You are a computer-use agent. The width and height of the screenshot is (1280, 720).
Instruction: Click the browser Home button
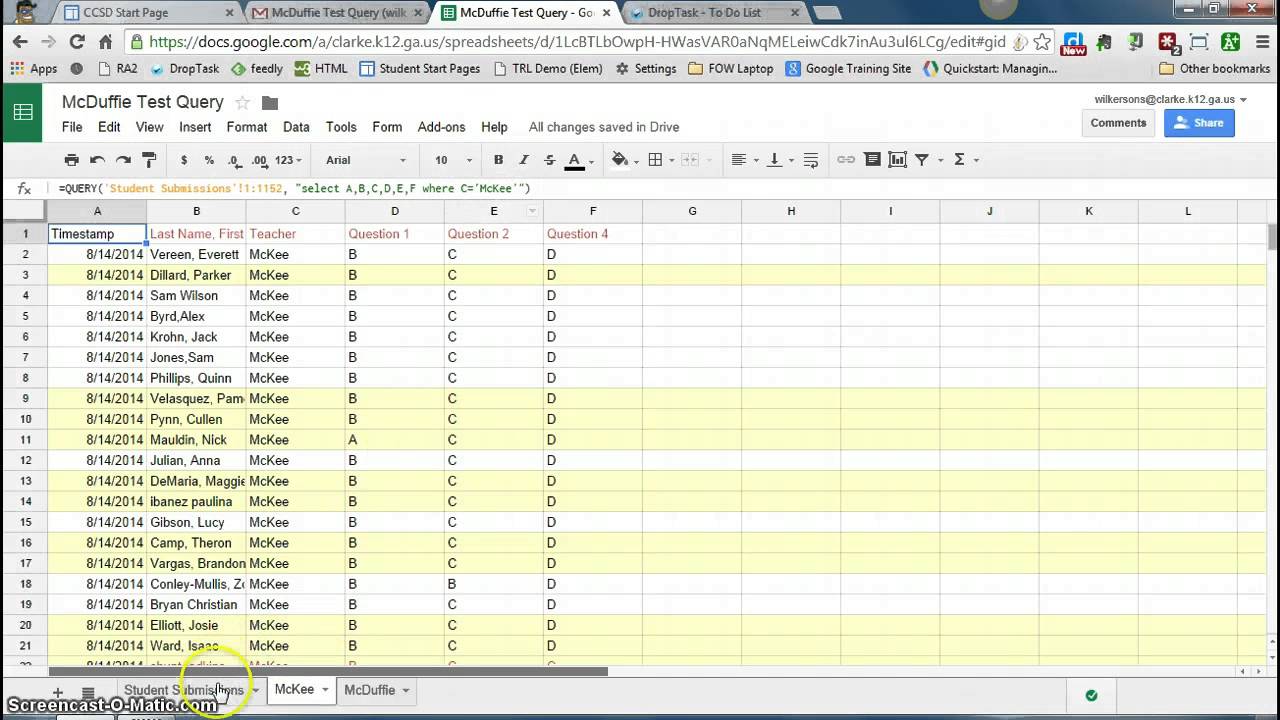coord(105,42)
